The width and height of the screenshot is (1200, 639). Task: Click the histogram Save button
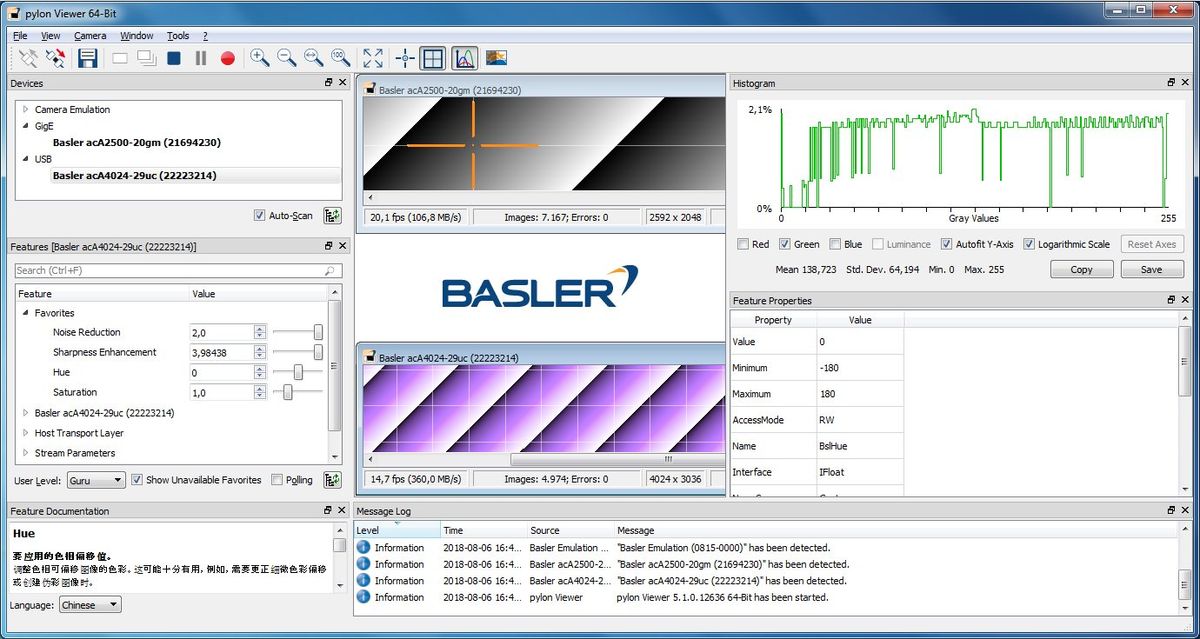click(1151, 269)
